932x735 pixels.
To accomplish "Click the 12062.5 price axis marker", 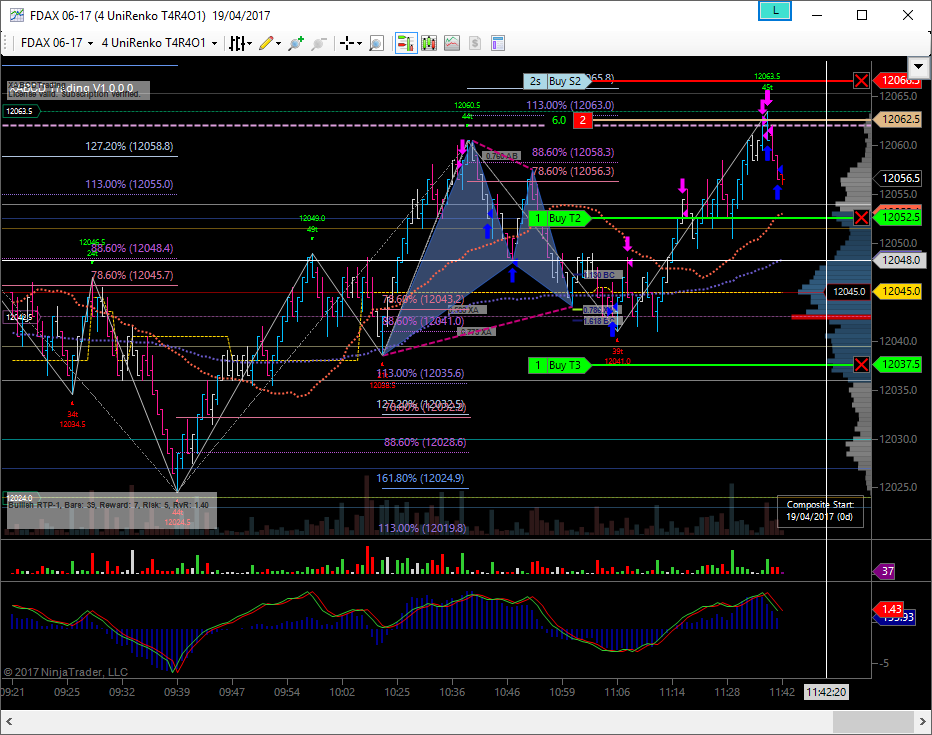I will 898,119.
